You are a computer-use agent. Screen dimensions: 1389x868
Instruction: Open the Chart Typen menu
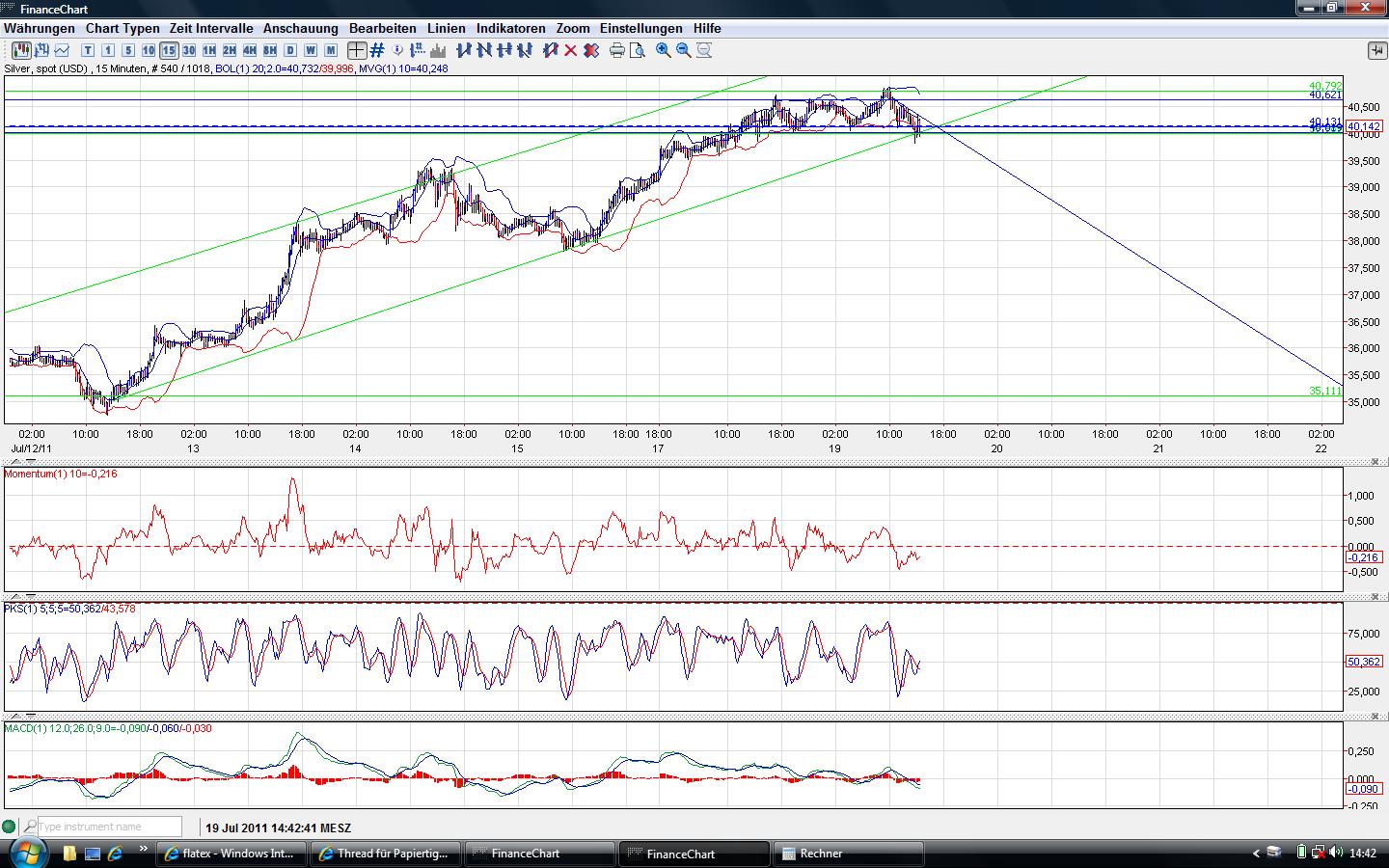[122, 29]
